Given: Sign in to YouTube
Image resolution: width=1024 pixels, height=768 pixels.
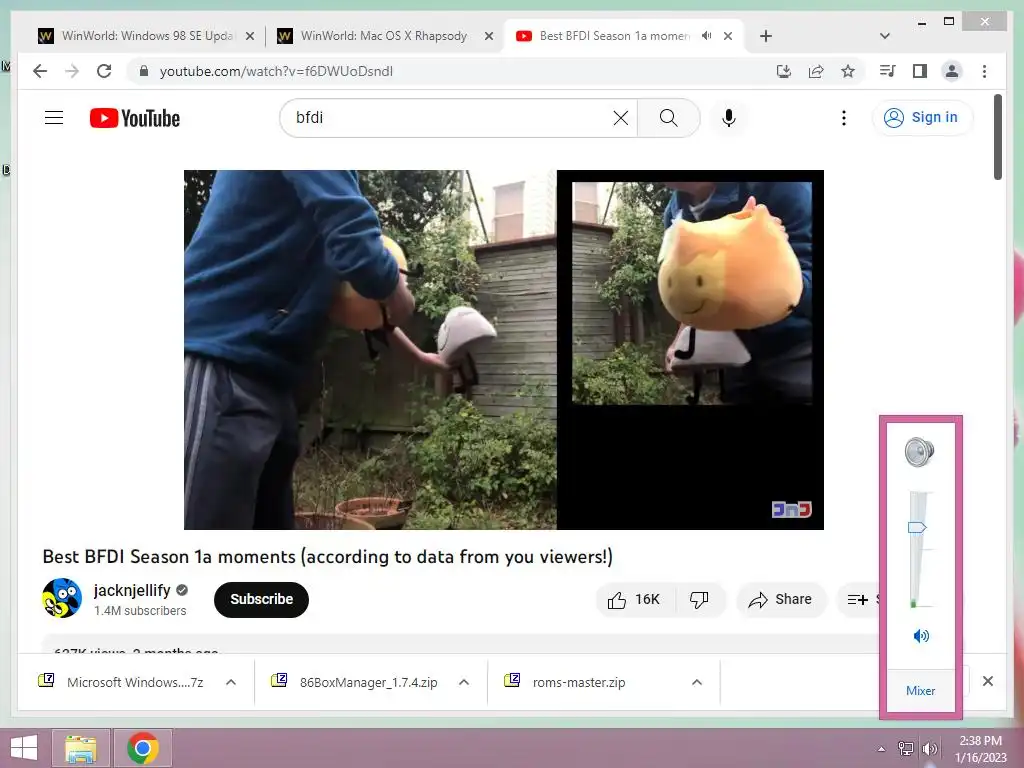Looking at the screenshot, I should point(921,118).
